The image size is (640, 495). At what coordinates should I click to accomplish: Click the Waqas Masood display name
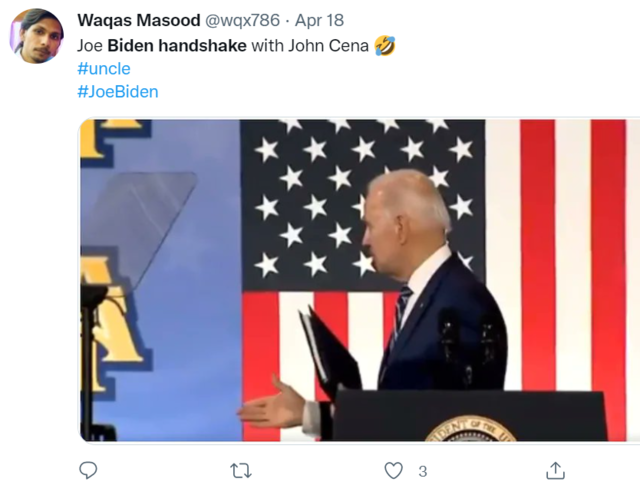pos(139,20)
